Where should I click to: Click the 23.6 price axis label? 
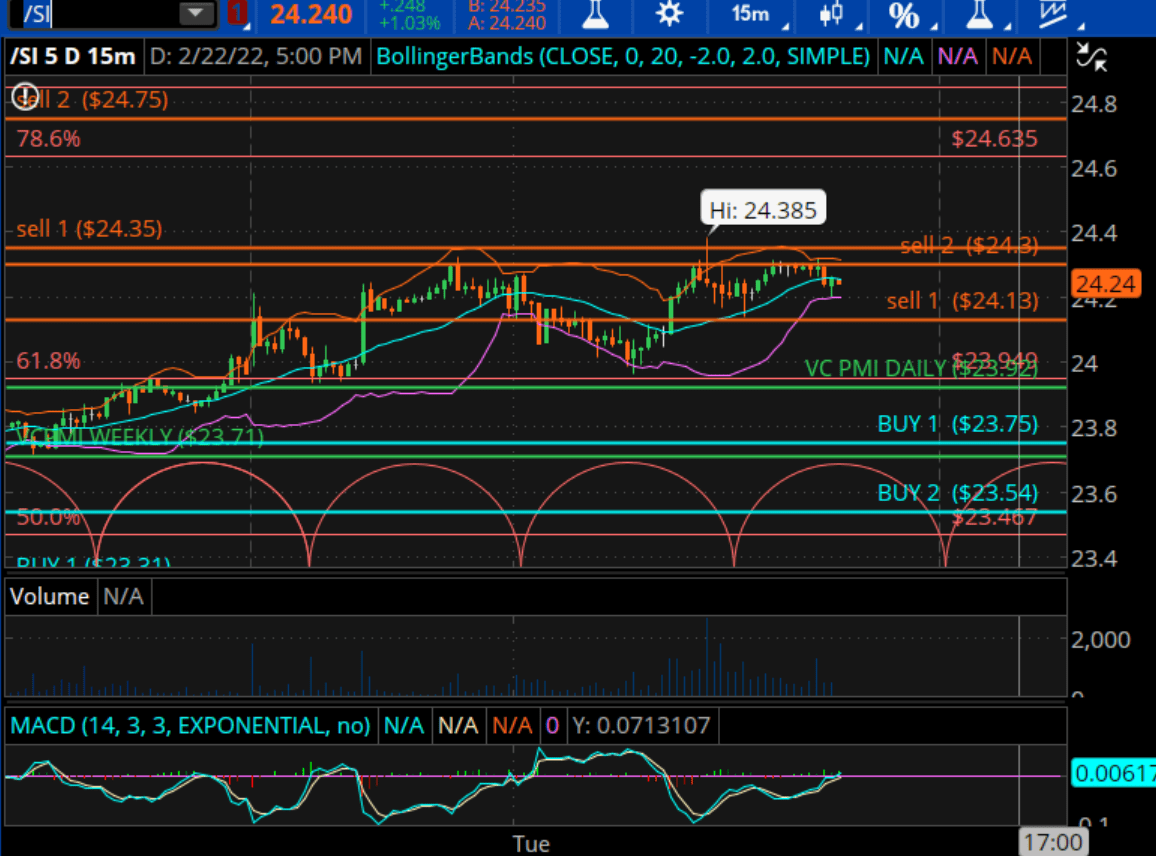[1094, 493]
